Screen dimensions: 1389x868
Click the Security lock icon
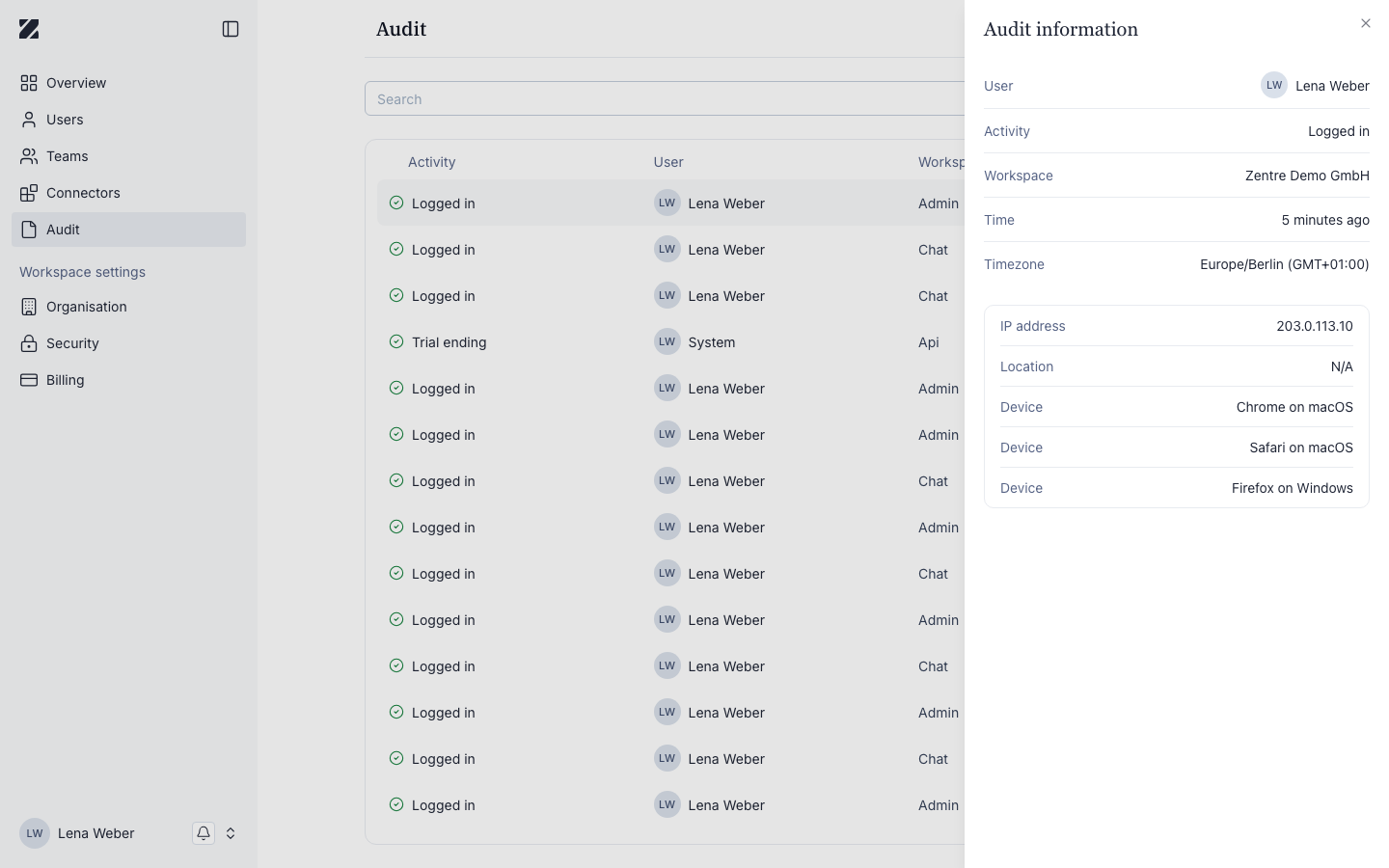(29, 343)
